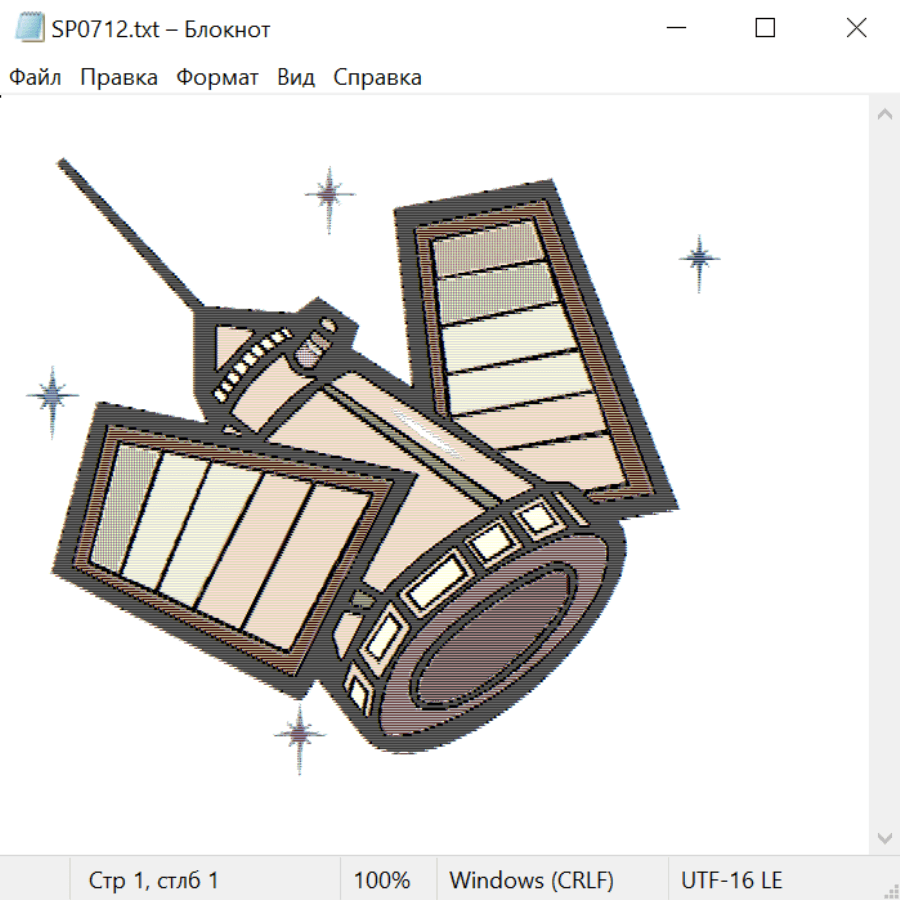
Task: Open the Правка menu
Action: point(119,78)
